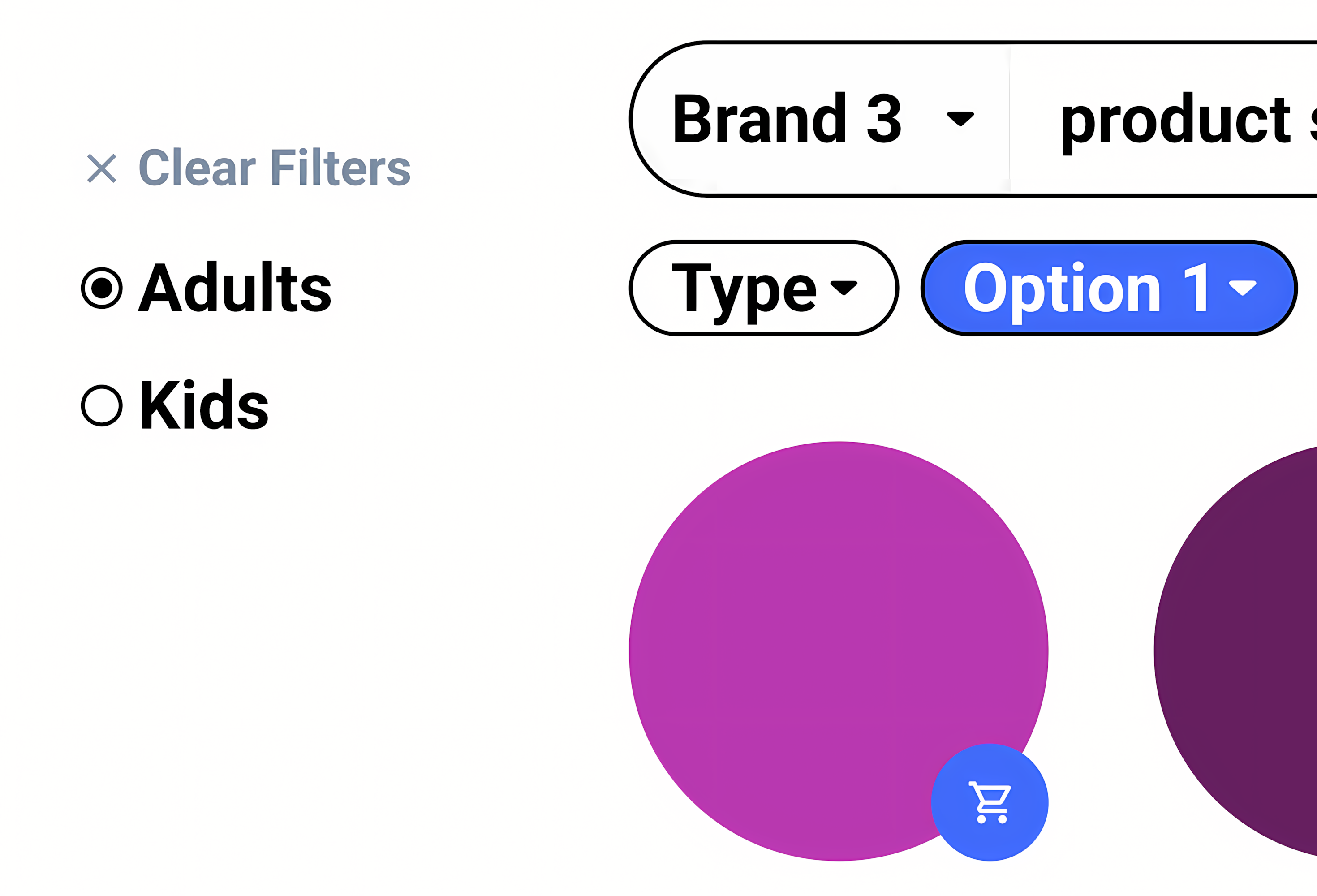
Task: Click the Brand 3 dropdown caret
Action: (x=959, y=118)
